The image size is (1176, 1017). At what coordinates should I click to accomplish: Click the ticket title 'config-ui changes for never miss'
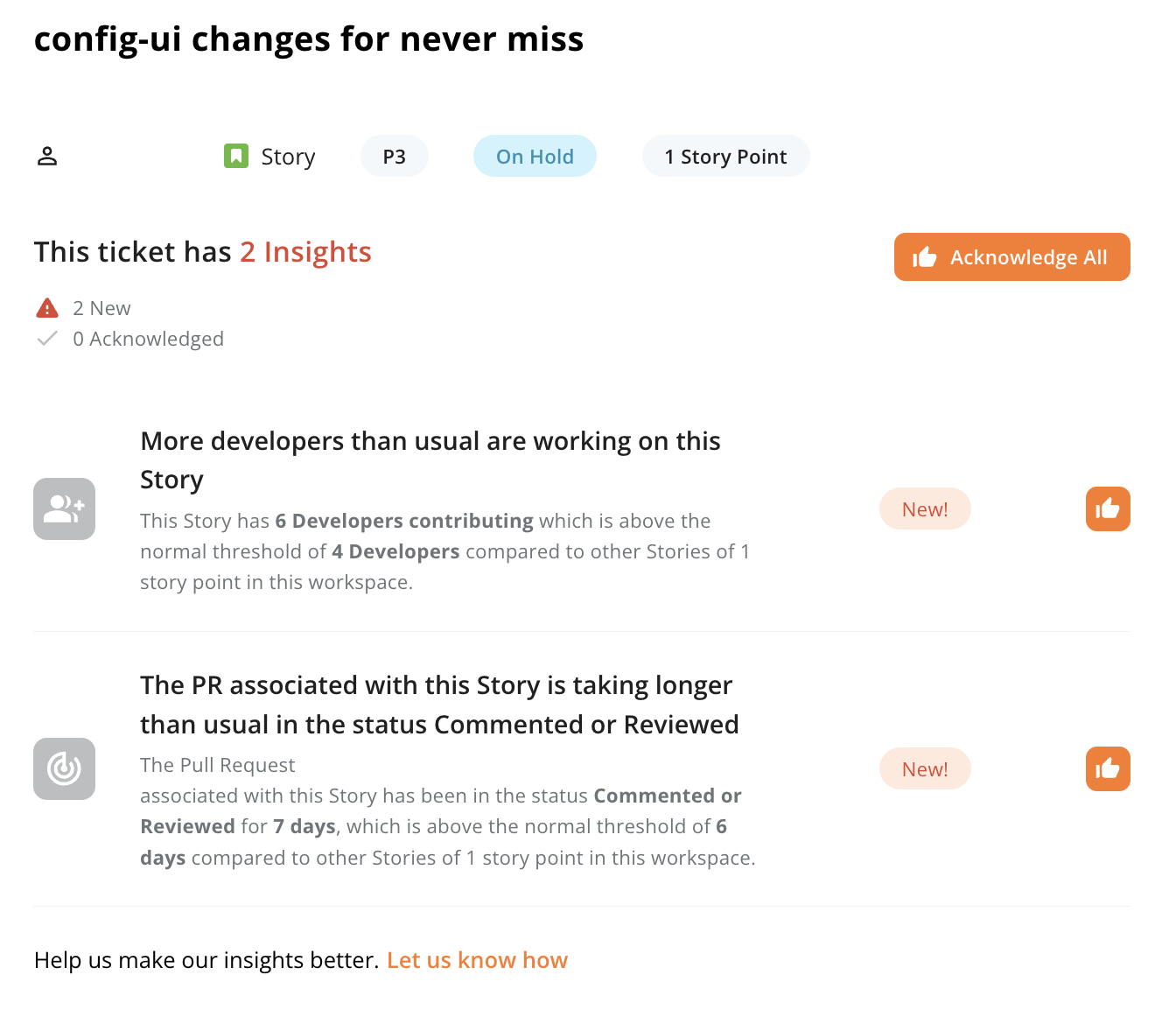pyautogui.click(x=309, y=40)
